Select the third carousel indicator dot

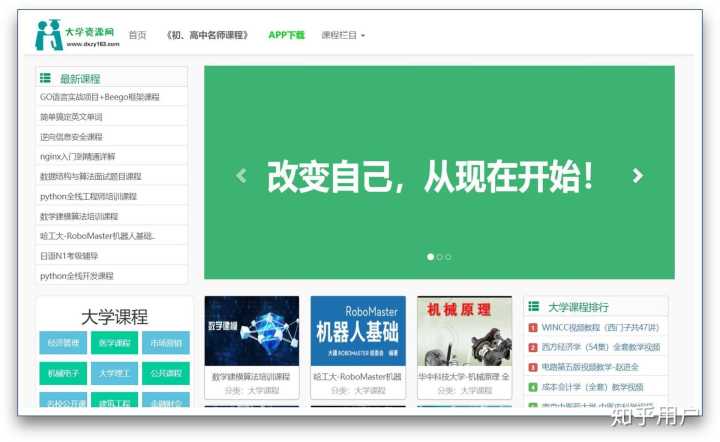448,257
